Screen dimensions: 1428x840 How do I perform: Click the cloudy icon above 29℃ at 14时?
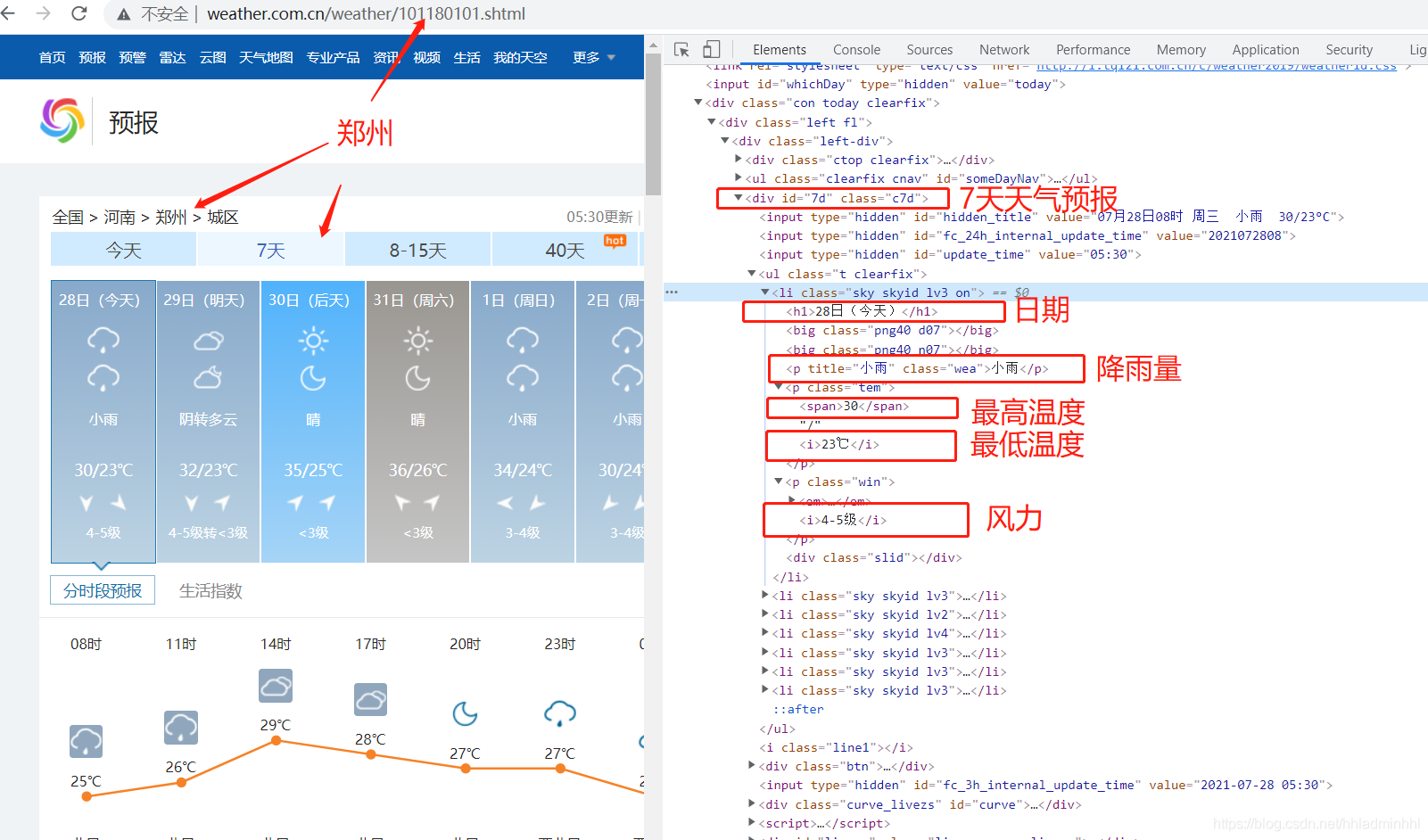pyautogui.click(x=276, y=686)
